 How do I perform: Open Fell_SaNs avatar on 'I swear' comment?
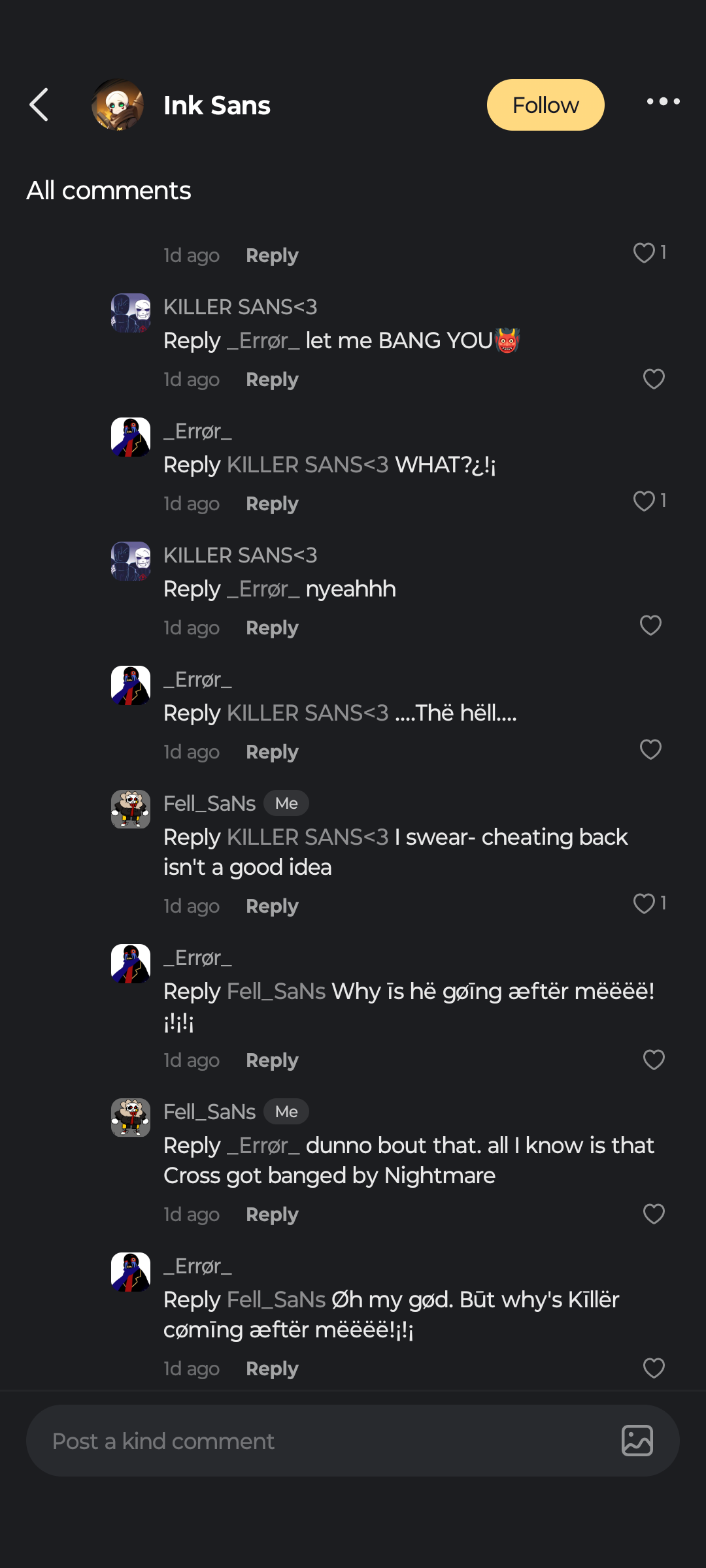point(131,809)
